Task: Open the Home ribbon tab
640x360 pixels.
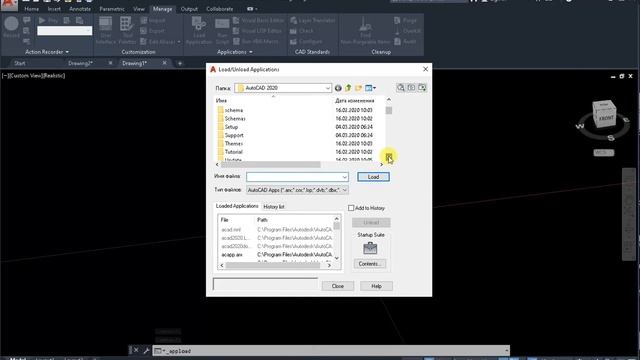Action: (x=31, y=9)
